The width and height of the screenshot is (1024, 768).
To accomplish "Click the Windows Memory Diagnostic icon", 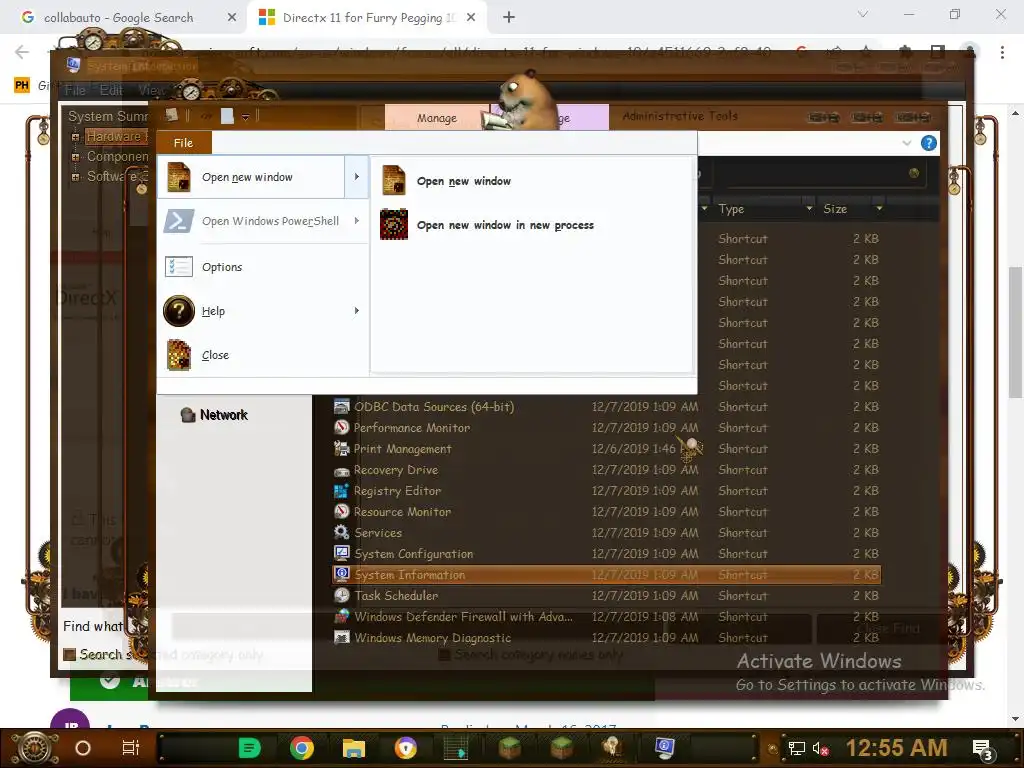I will pyautogui.click(x=342, y=637).
